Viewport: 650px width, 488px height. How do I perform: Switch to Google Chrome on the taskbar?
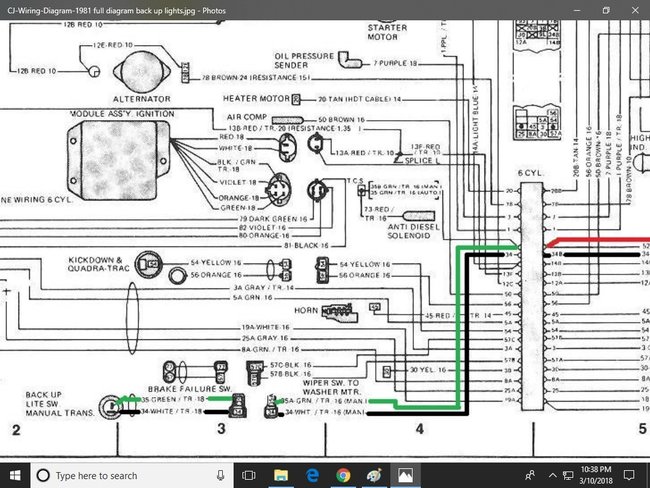click(343, 475)
